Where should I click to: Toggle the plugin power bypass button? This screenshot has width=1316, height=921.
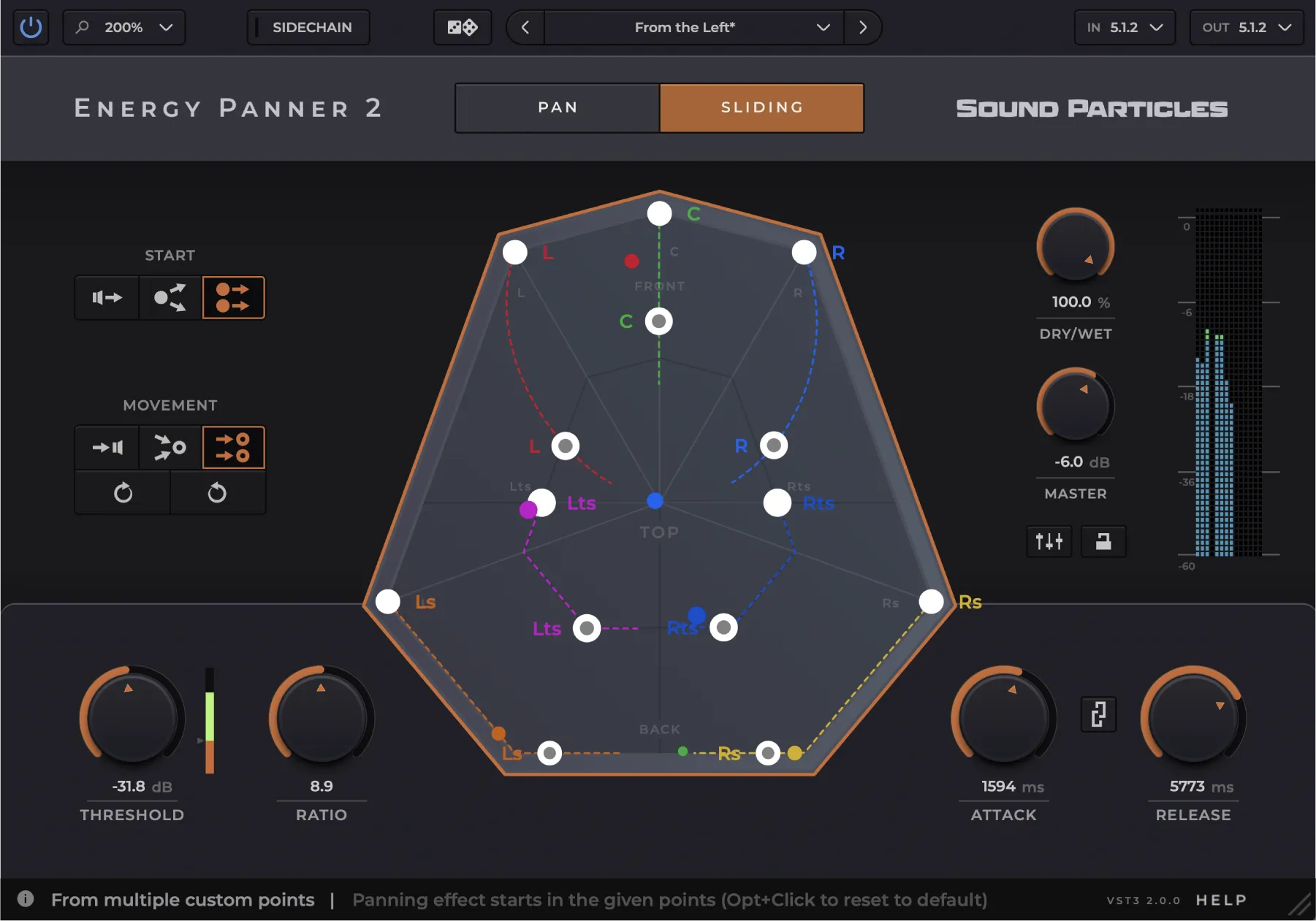coord(31,28)
